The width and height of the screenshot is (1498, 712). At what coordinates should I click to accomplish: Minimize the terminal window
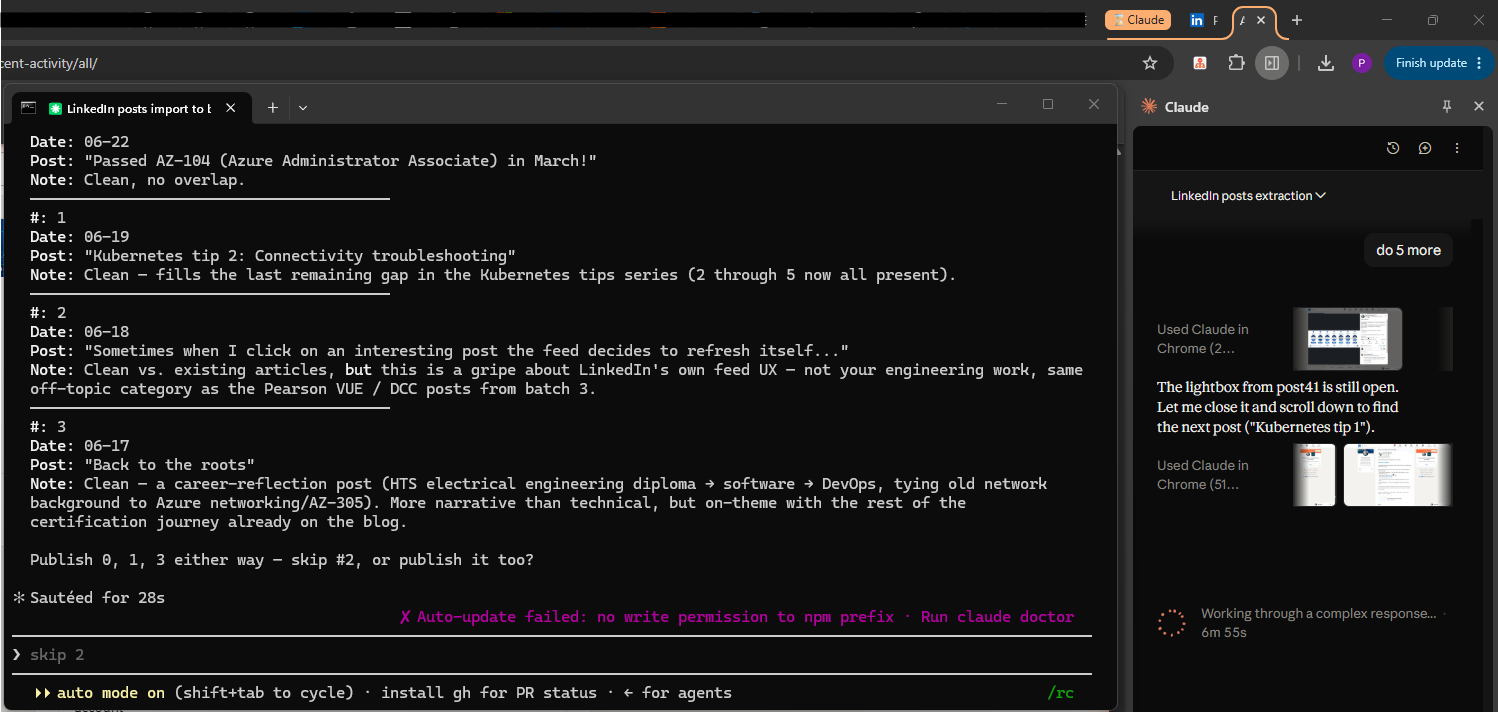(x=1002, y=104)
